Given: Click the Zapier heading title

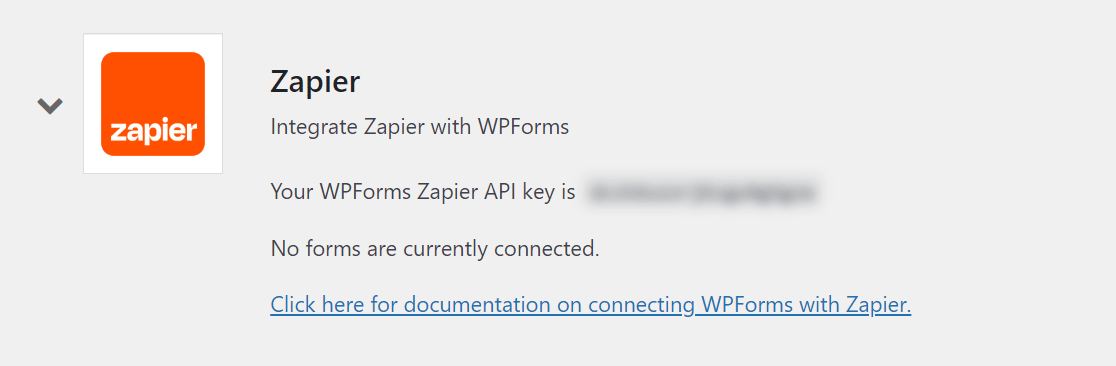Looking at the screenshot, I should tap(315, 82).
